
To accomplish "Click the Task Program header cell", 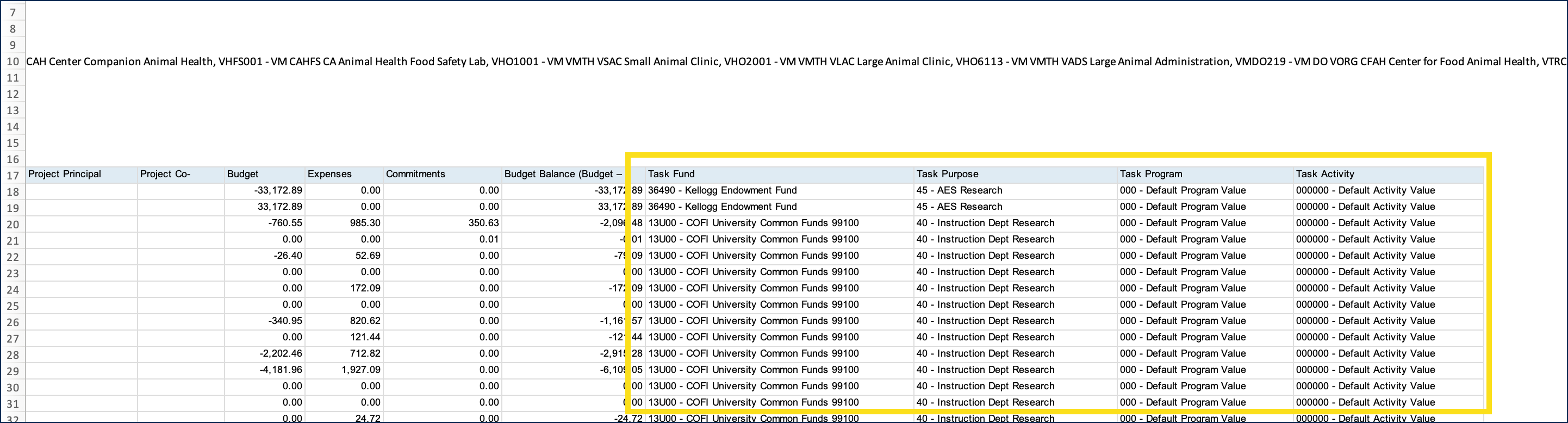I will coord(1205,174).
